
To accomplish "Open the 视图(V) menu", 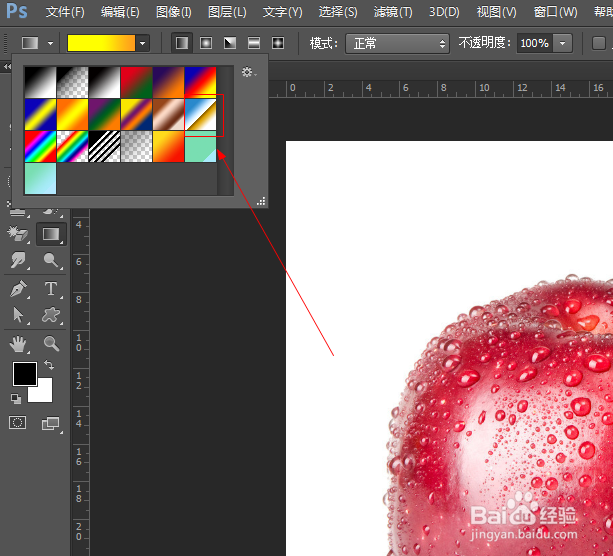I will 496,12.
